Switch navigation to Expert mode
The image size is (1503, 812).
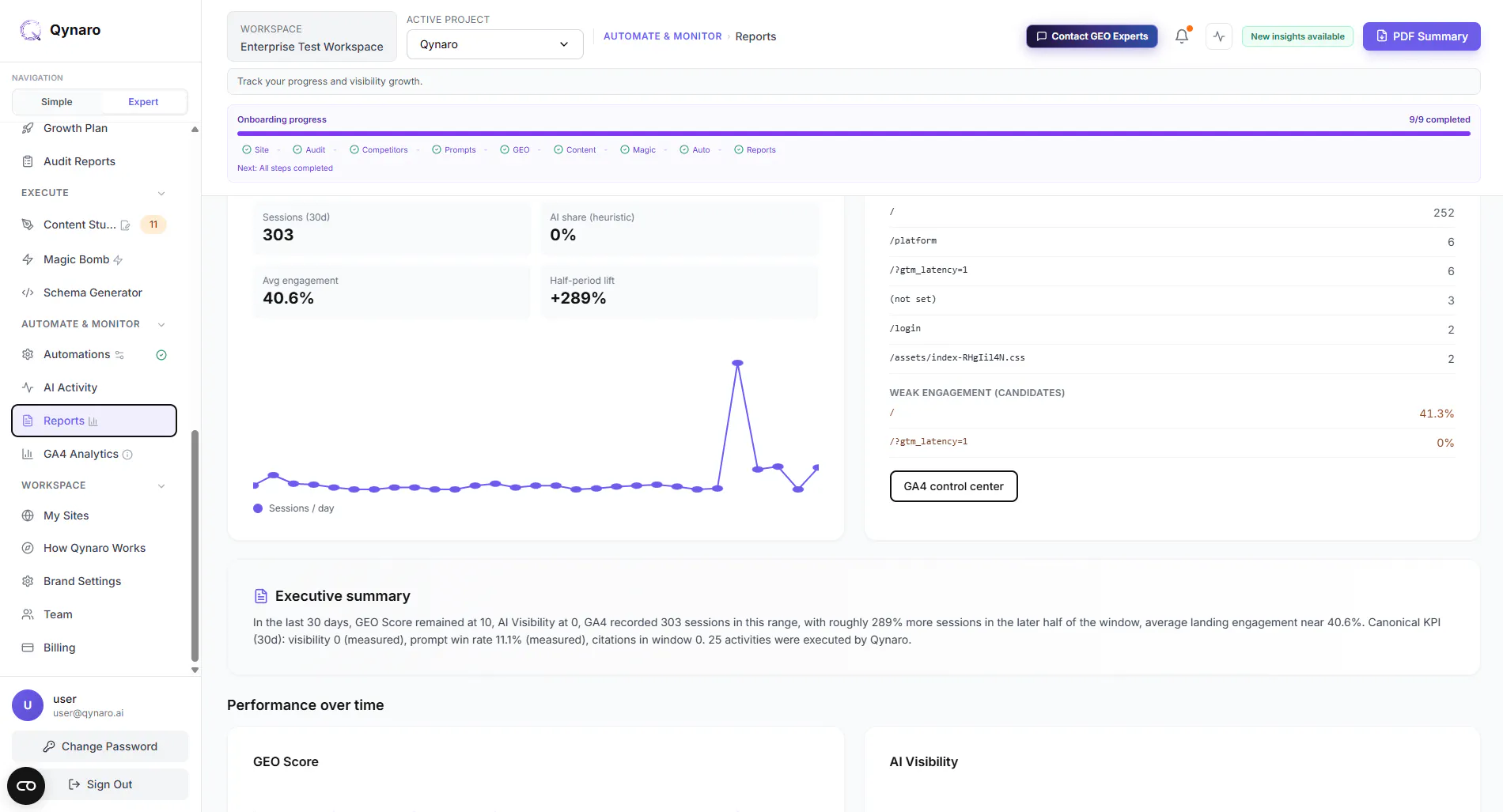[143, 102]
